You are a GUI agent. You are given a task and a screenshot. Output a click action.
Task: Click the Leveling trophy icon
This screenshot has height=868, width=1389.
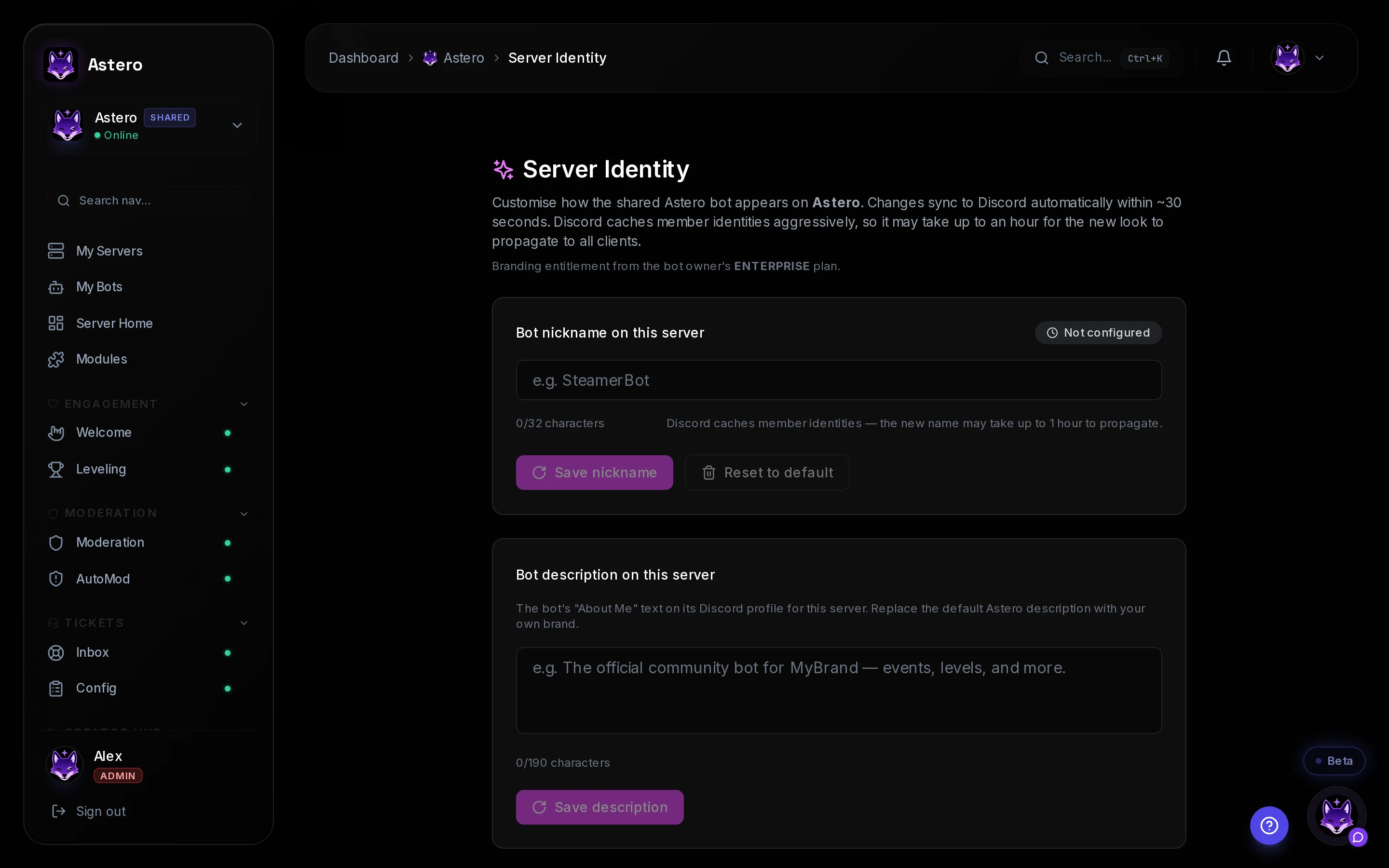[55, 470]
